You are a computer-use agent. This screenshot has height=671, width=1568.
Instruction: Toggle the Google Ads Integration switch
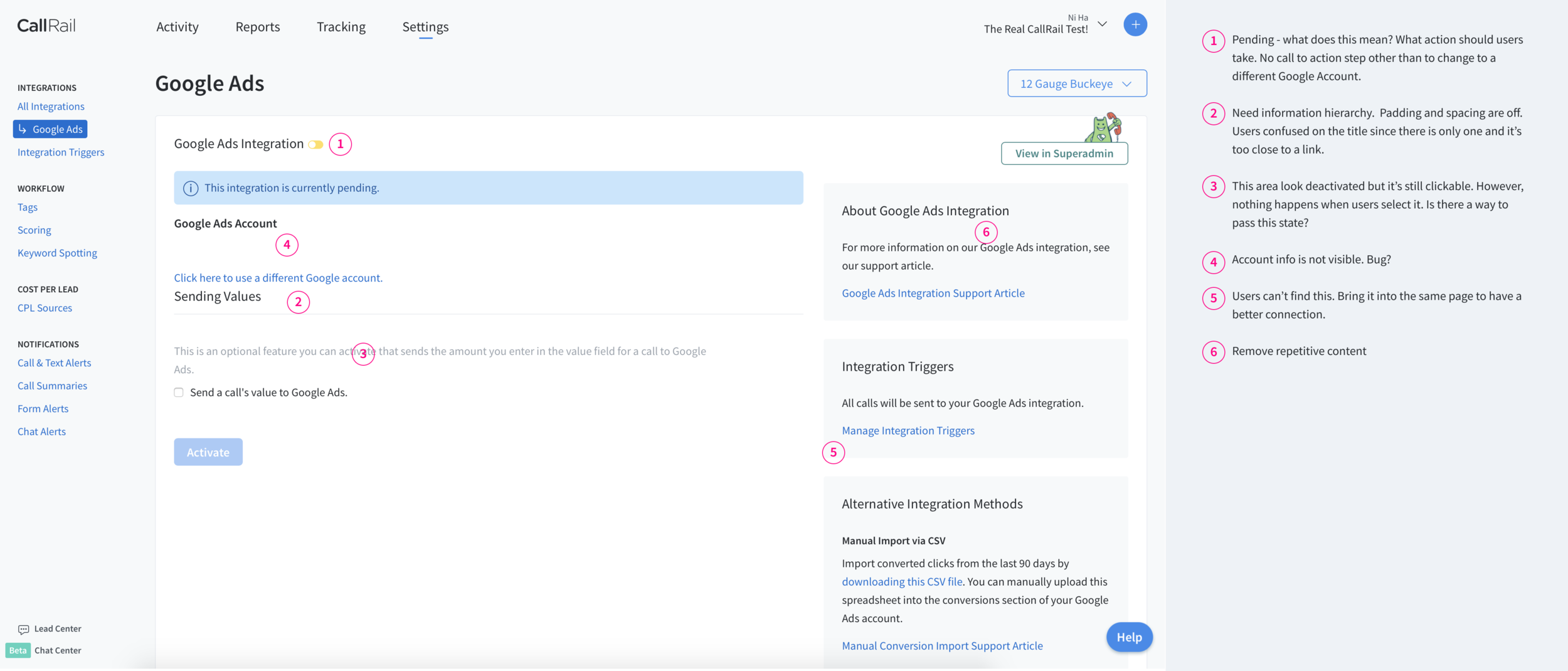point(315,145)
